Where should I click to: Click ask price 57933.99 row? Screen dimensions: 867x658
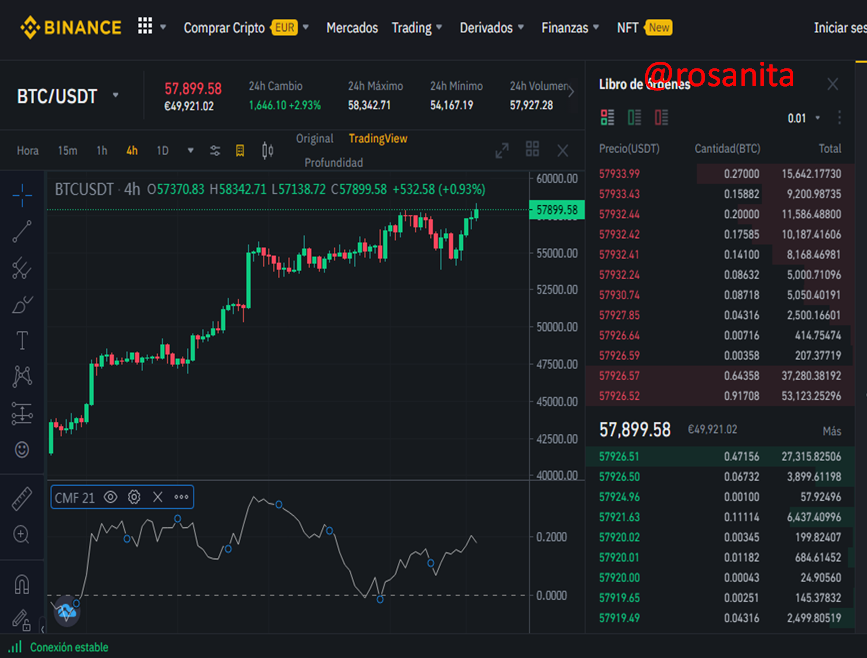tap(720, 174)
